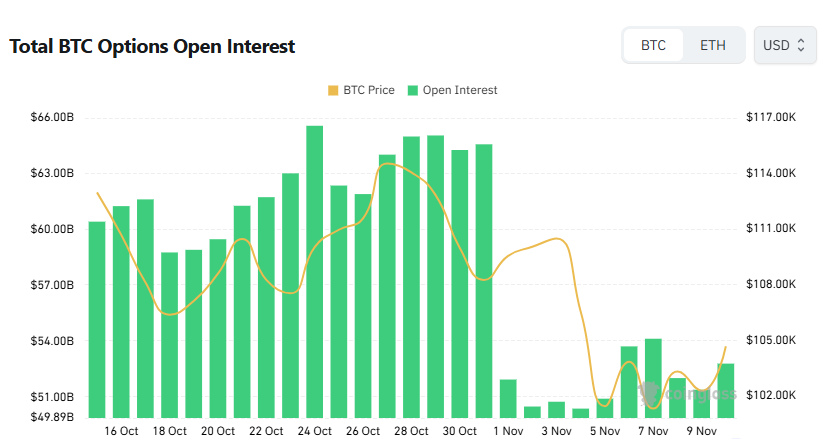Click the green Open Interest legend swatch
This screenshot has width=823, height=439.
tap(412, 90)
